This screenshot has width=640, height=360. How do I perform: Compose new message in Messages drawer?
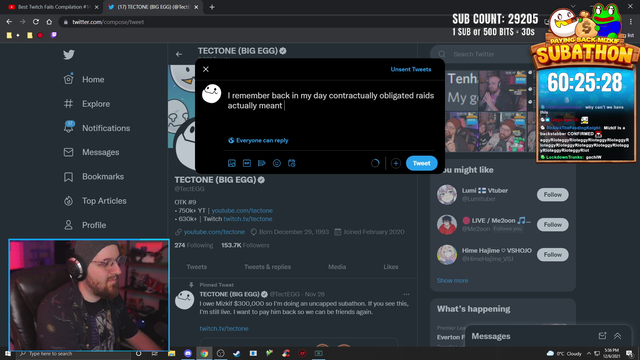pos(602,336)
